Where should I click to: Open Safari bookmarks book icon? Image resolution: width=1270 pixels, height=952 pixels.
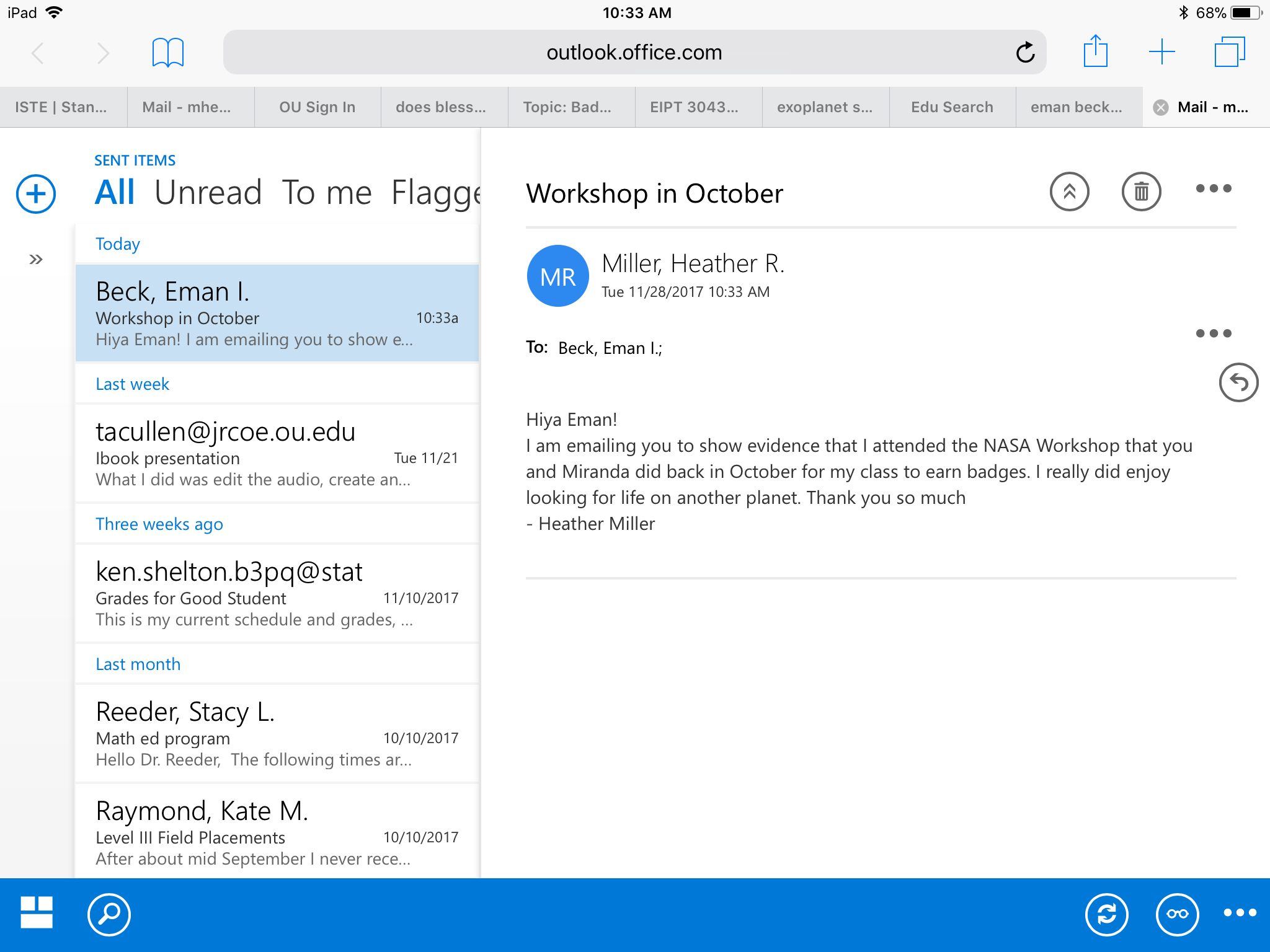coord(167,53)
